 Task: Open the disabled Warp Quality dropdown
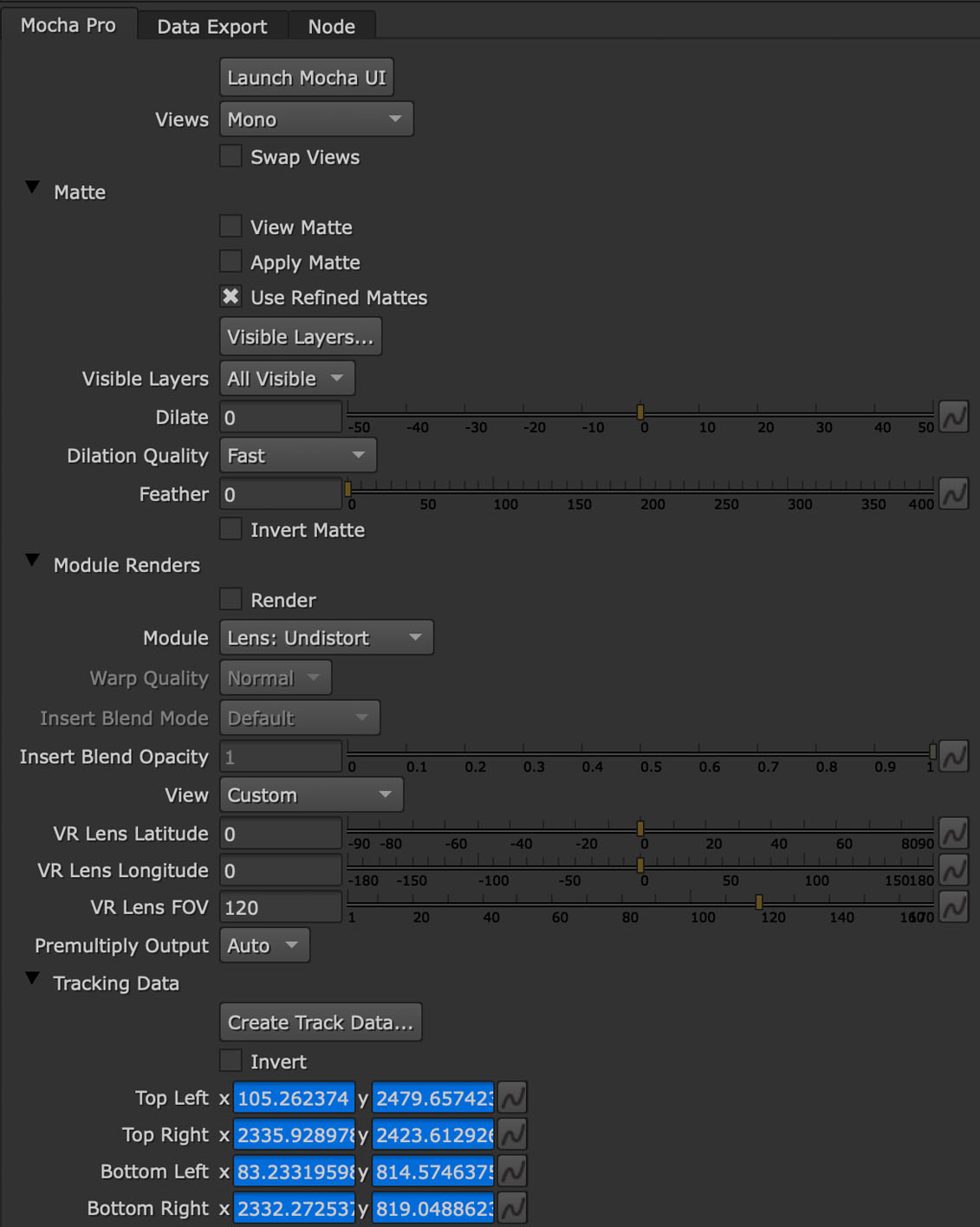(276, 678)
